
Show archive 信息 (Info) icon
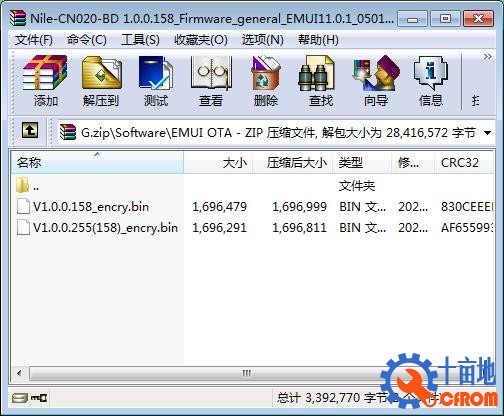pyautogui.click(x=431, y=81)
